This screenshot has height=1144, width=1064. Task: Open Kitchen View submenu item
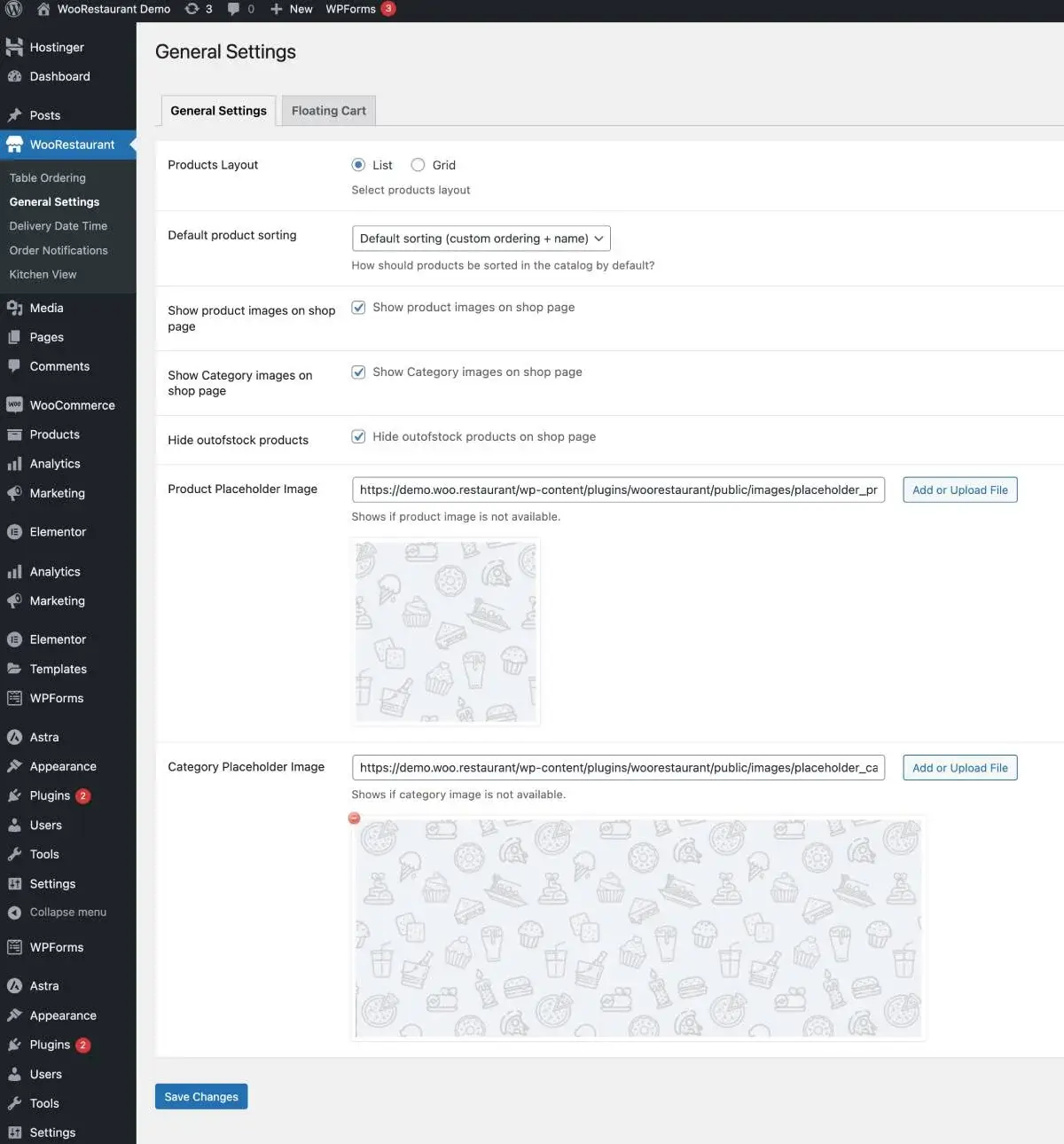pos(43,275)
